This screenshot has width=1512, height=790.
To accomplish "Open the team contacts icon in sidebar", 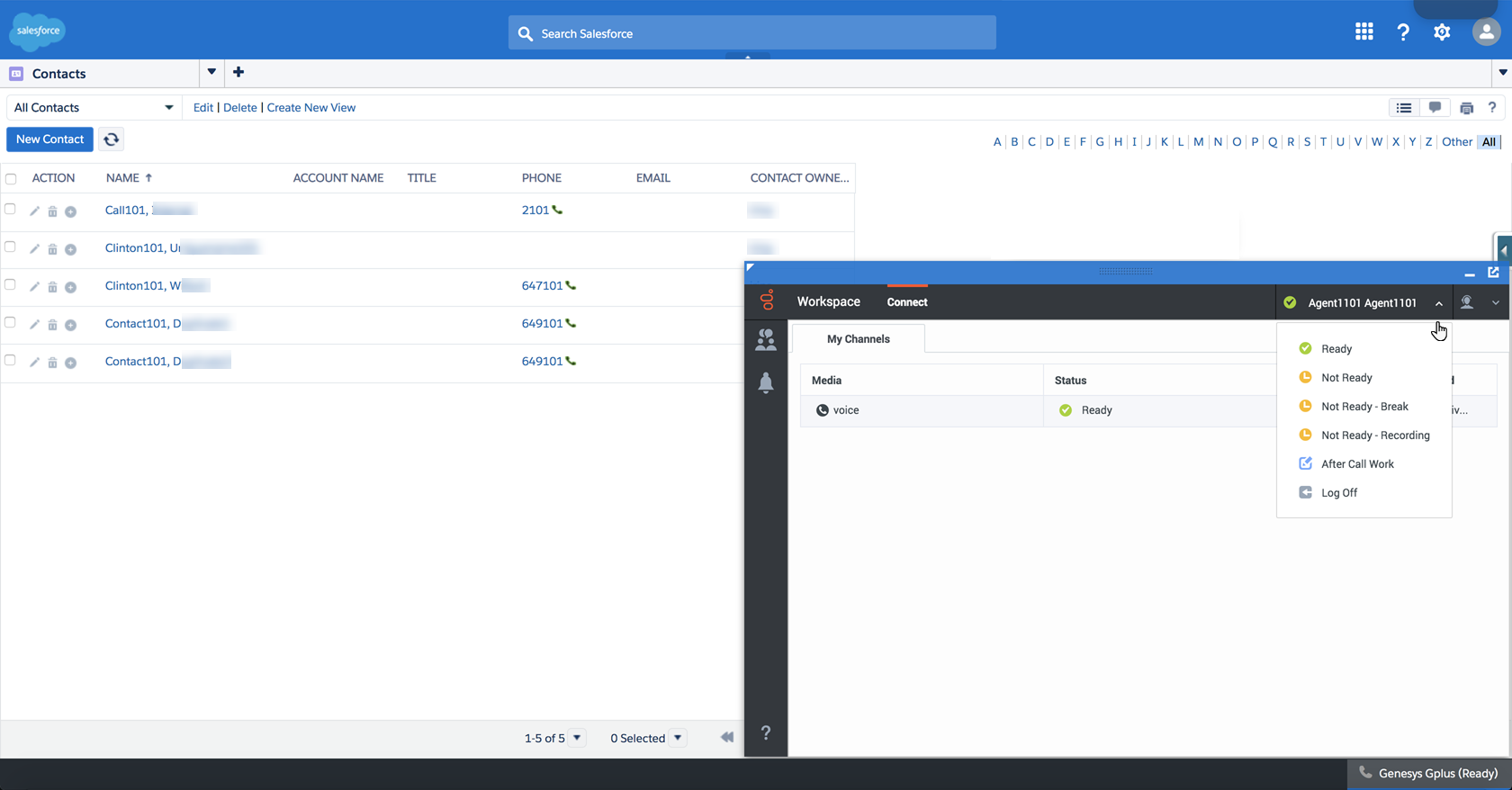I will [x=766, y=339].
